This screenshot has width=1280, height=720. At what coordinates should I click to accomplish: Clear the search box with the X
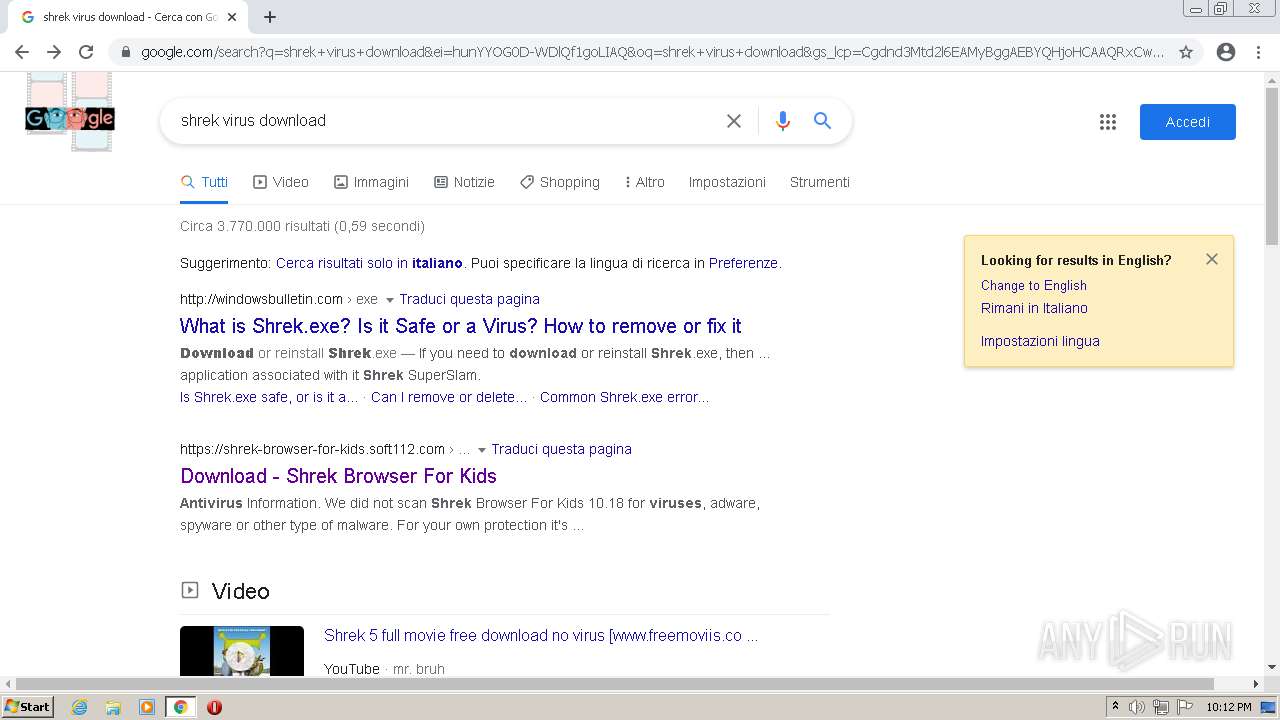pyautogui.click(x=734, y=121)
